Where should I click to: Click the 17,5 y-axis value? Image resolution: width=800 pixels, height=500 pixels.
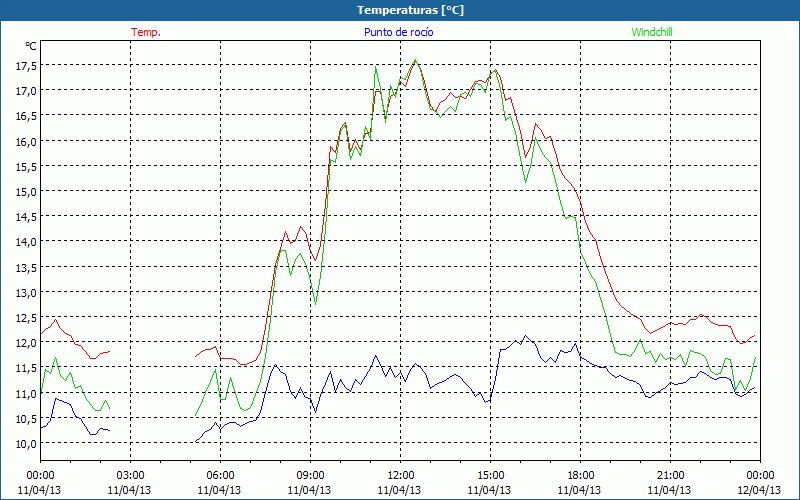pos(26,66)
